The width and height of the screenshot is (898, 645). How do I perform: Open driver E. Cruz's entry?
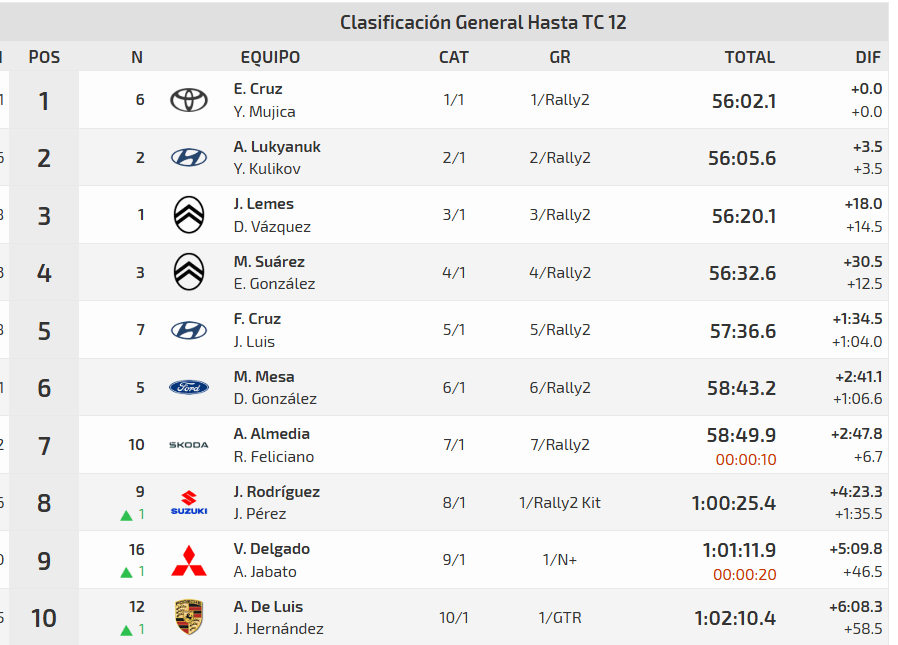pos(258,89)
